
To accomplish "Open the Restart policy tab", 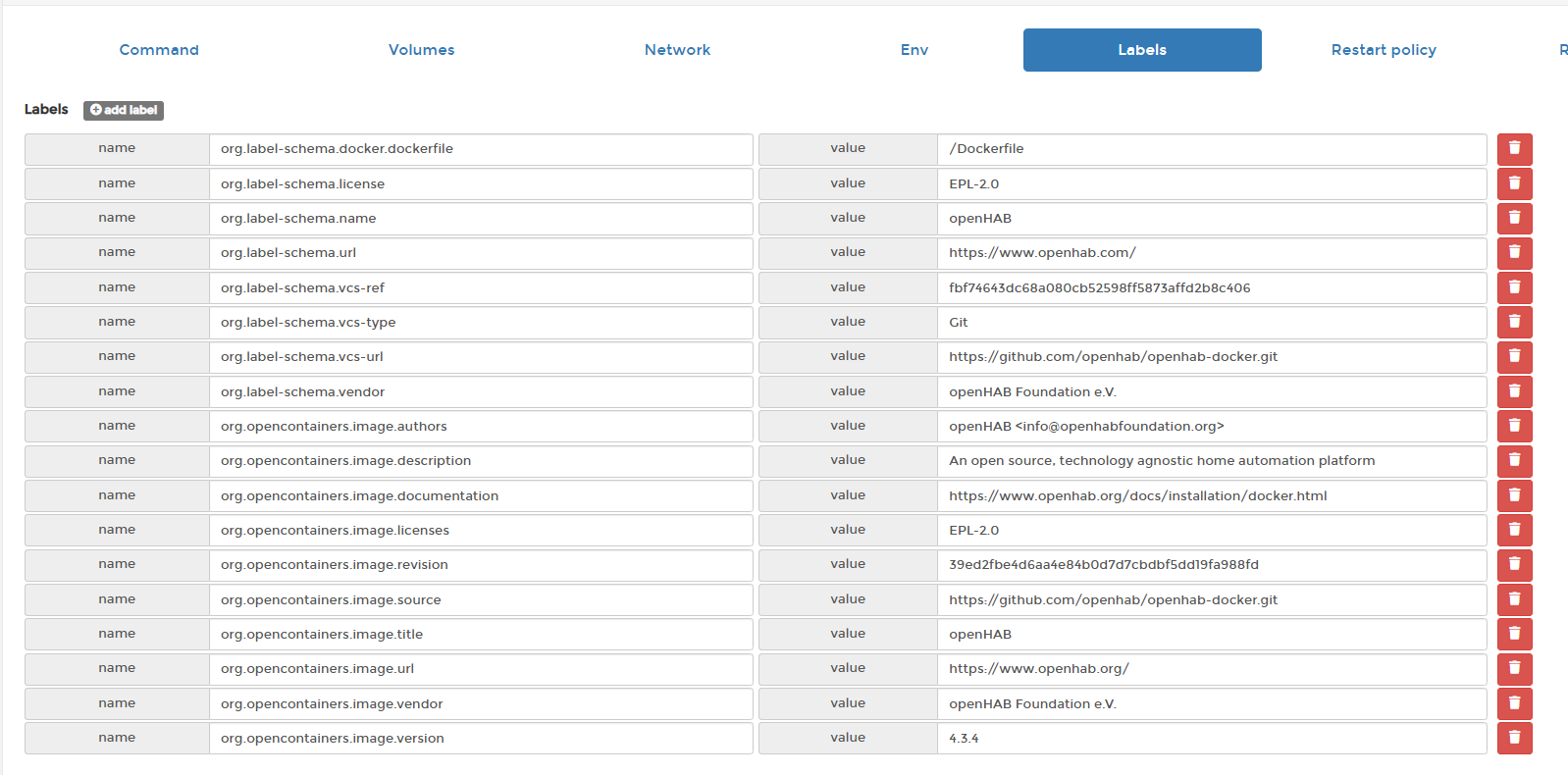I will pos(1384,50).
